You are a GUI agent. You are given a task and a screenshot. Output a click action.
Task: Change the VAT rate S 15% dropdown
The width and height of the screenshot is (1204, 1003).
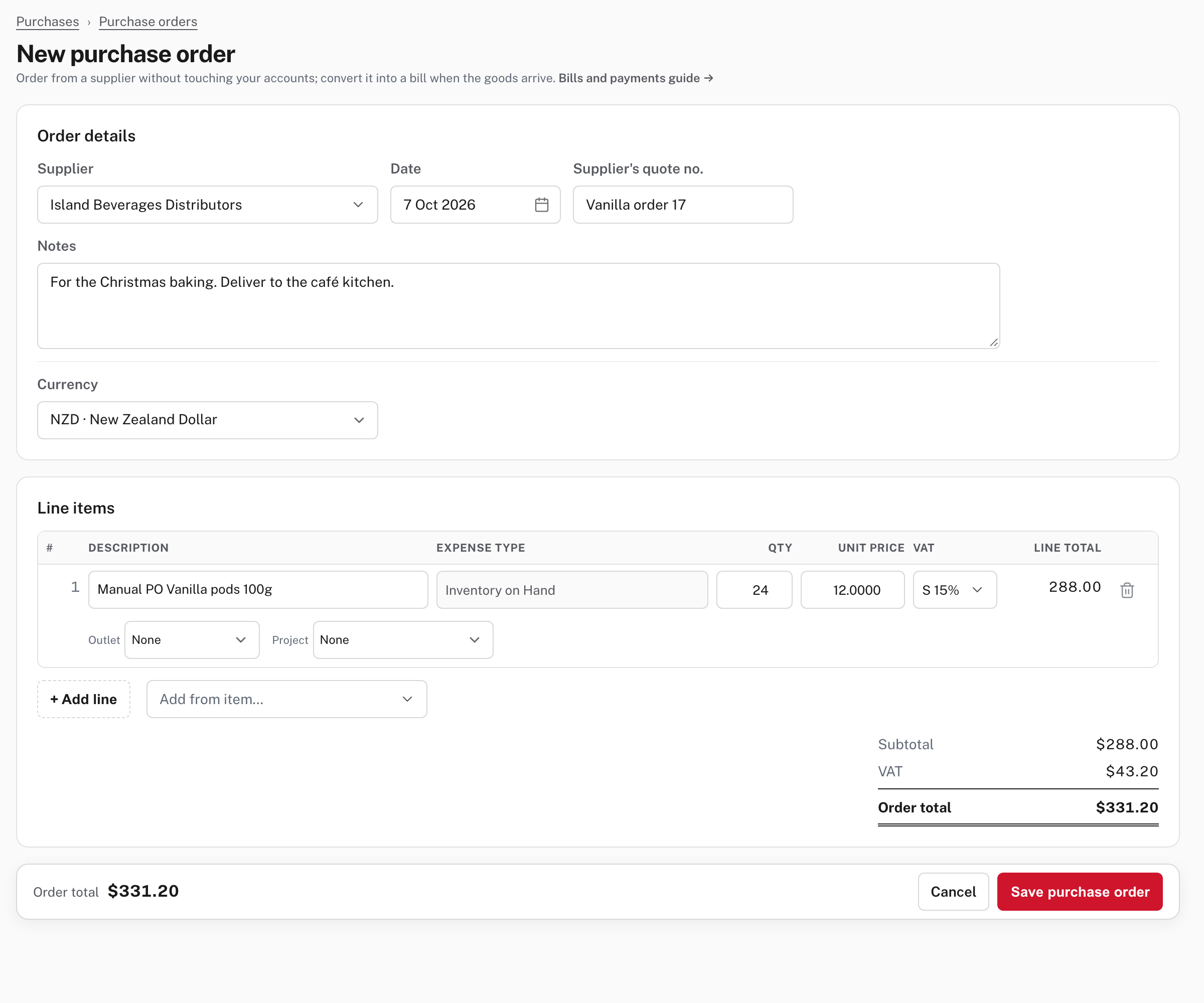[x=955, y=590]
